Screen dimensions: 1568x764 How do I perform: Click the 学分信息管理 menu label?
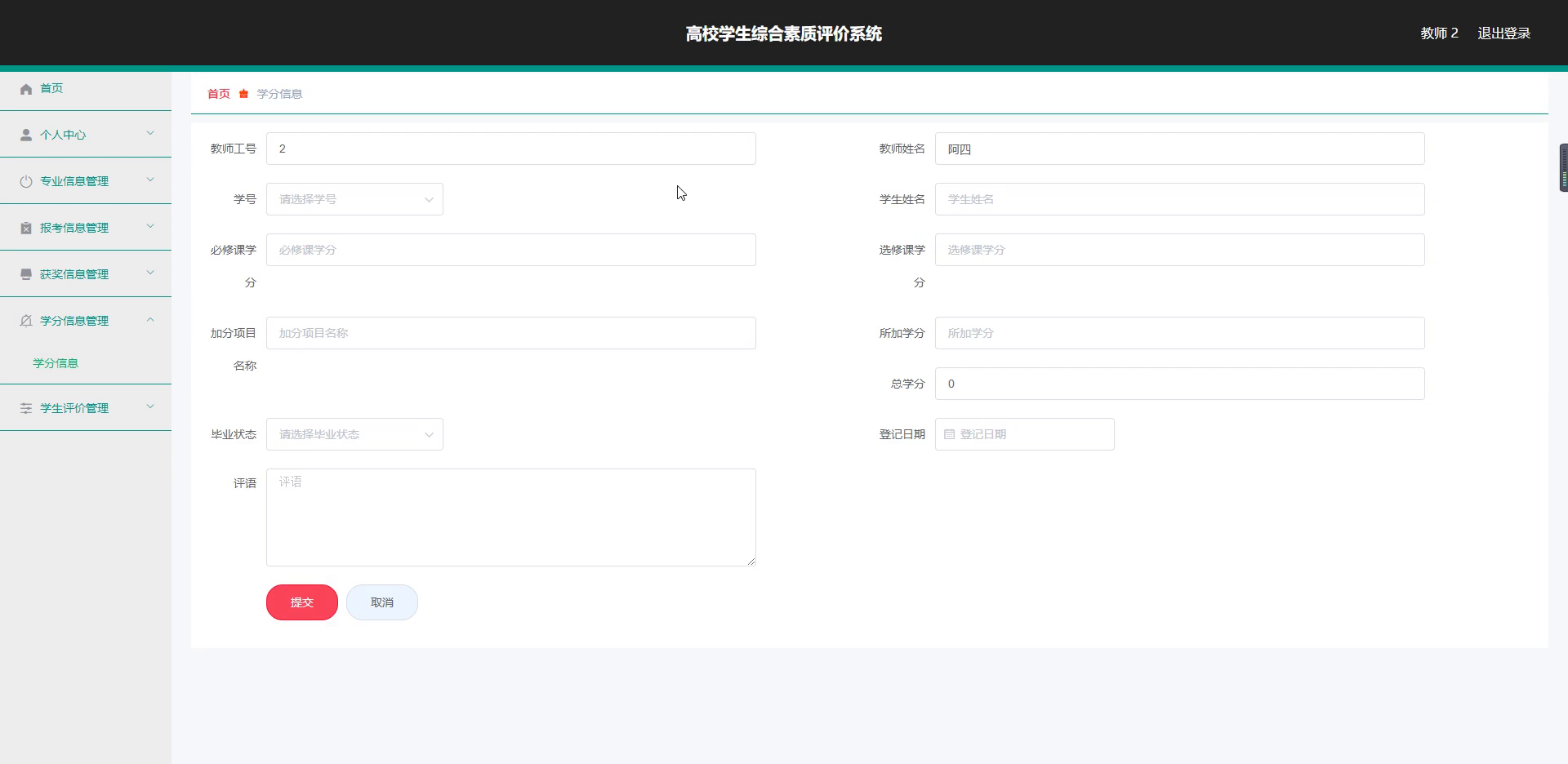[x=74, y=321]
